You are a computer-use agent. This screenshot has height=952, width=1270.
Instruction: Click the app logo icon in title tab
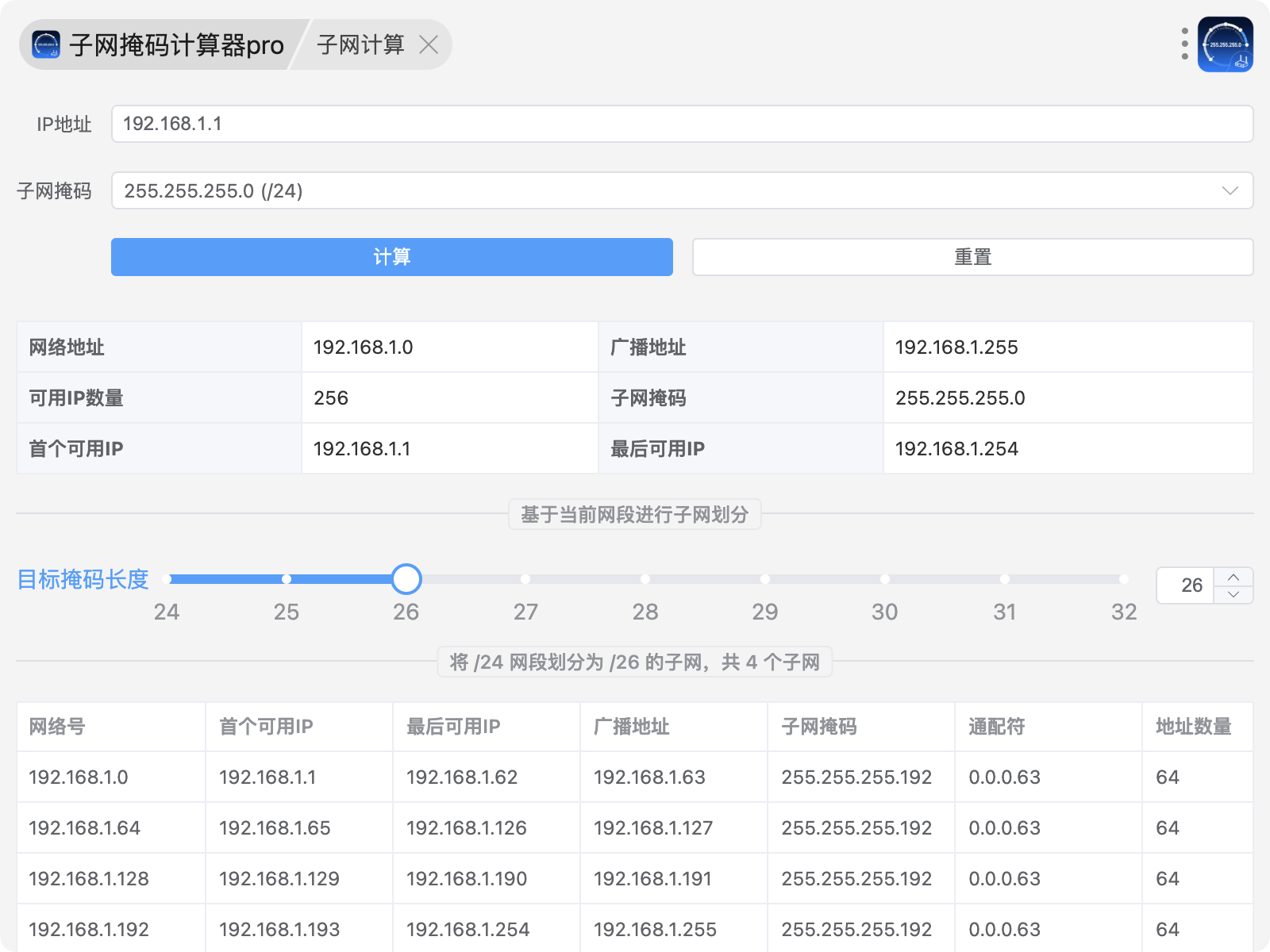click(x=46, y=45)
